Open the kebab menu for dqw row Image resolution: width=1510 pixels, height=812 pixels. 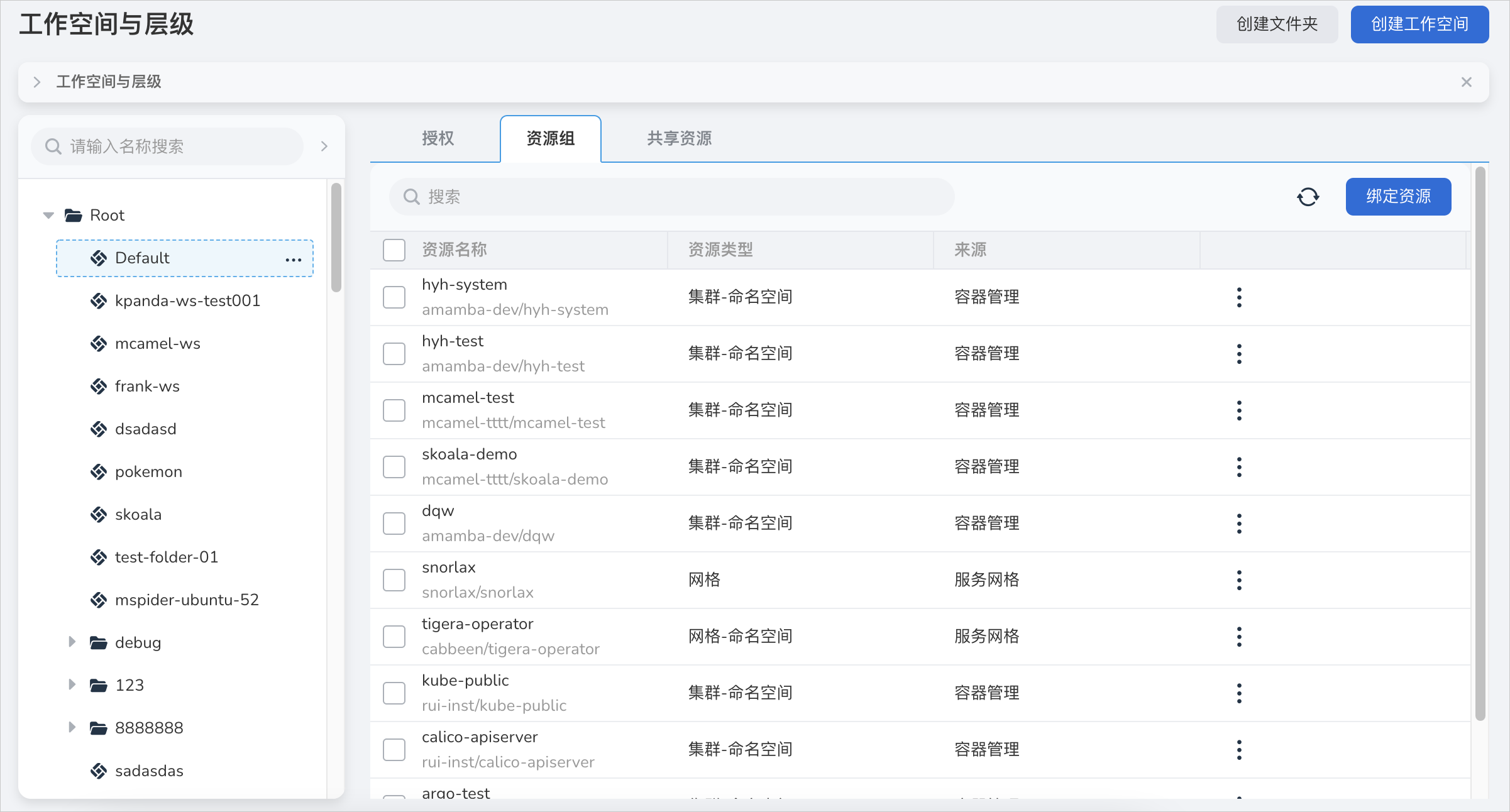click(1239, 524)
